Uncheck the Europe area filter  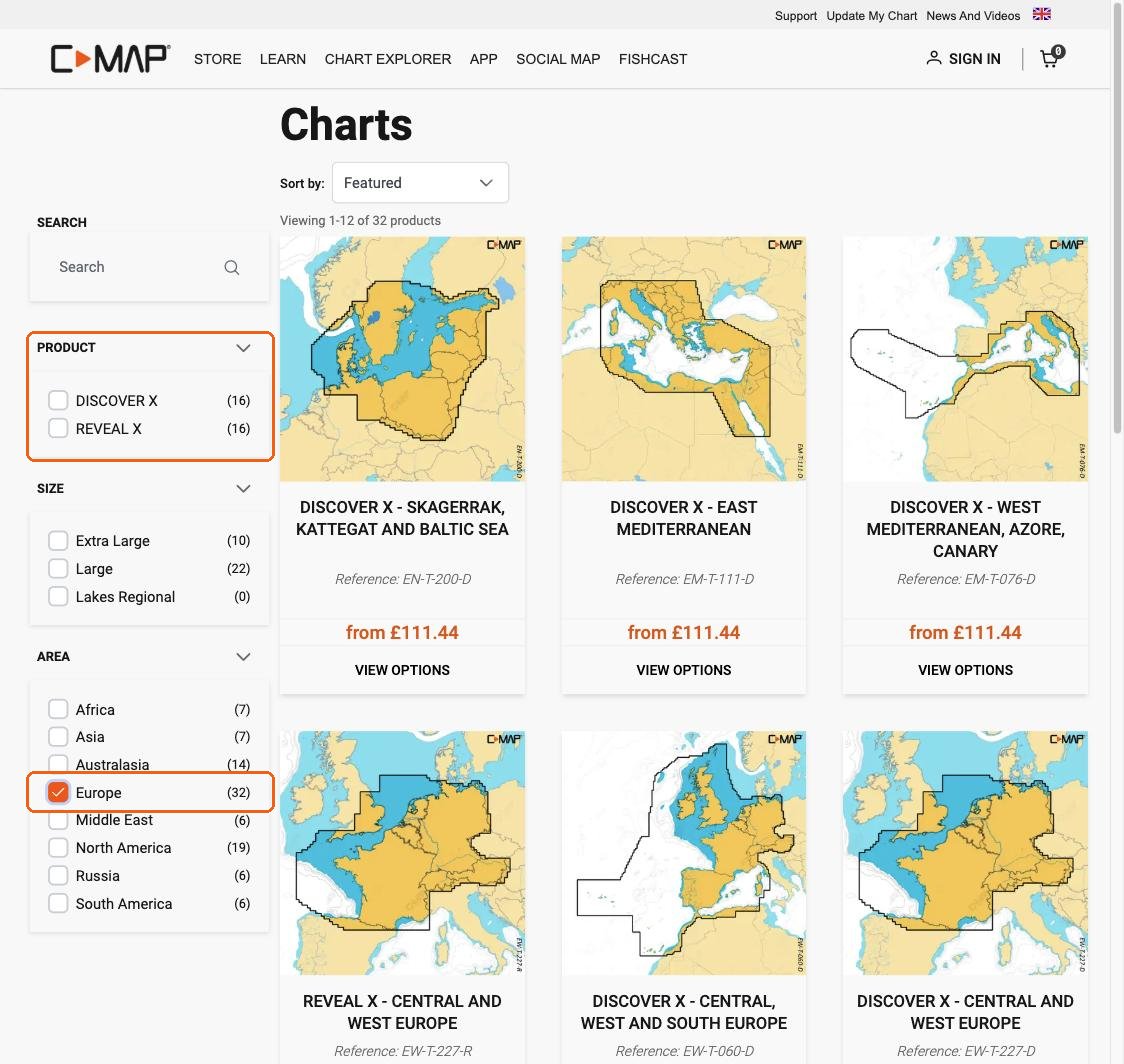pyautogui.click(x=58, y=792)
